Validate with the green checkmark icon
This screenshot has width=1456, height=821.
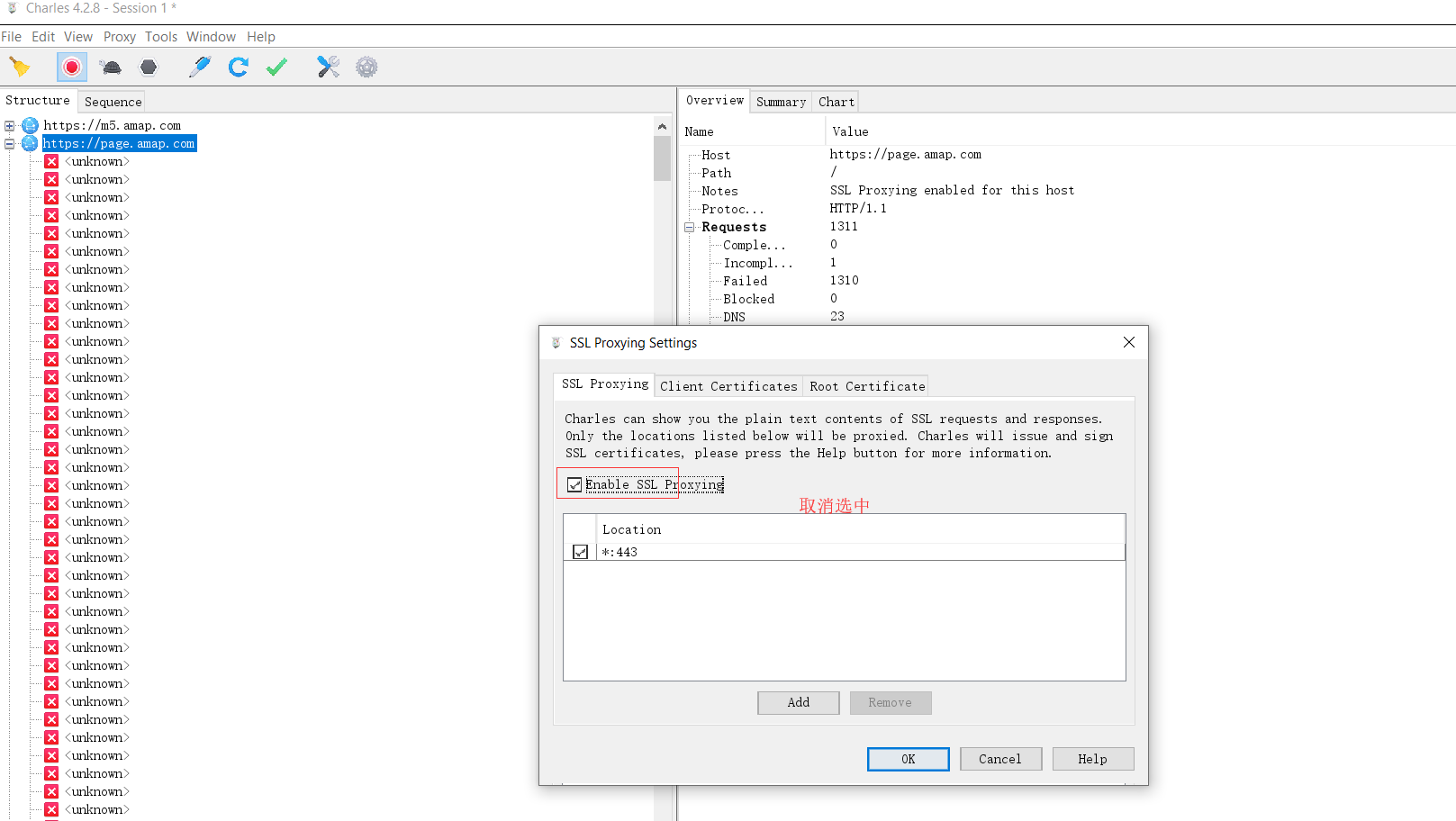pyautogui.click(x=277, y=68)
